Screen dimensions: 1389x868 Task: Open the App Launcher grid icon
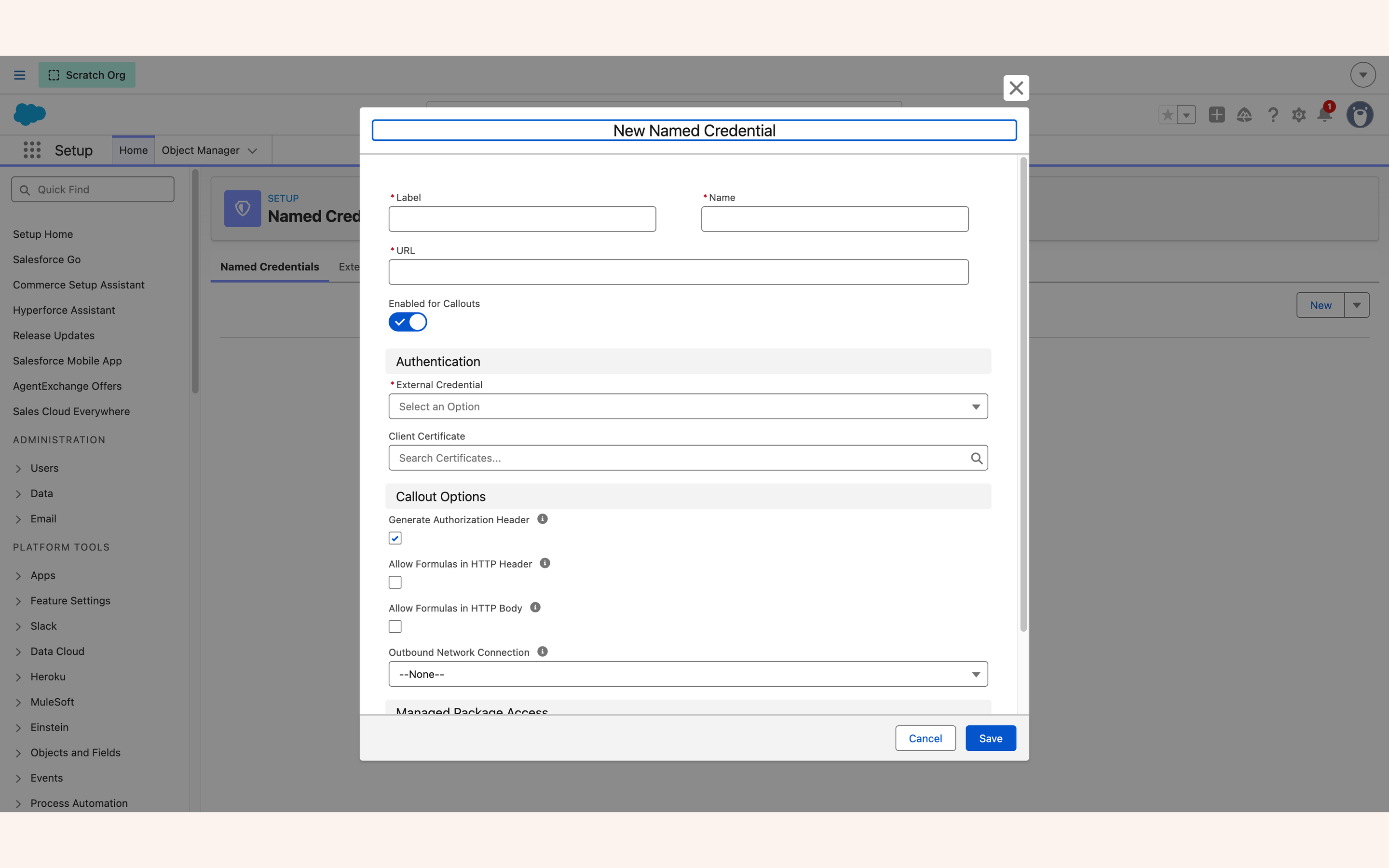point(32,150)
